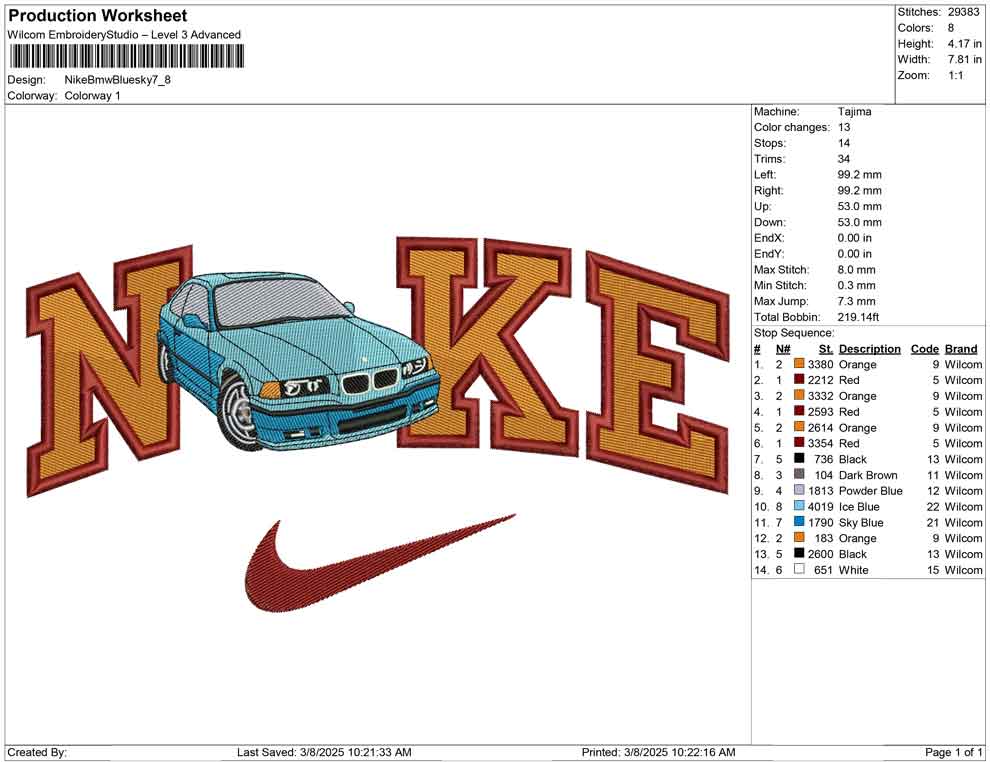This screenshot has height=762, width=990.
Task: Click the red swatch beside 2212 Red
Action: pyautogui.click(x=799, y=379)
